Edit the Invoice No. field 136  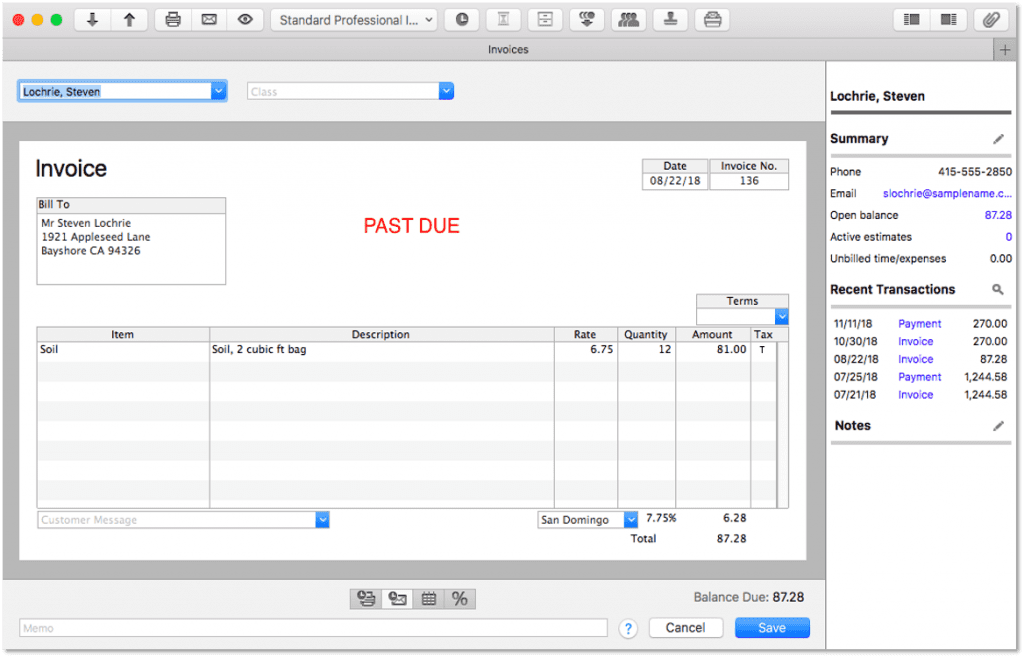click(x=749, y=181)
